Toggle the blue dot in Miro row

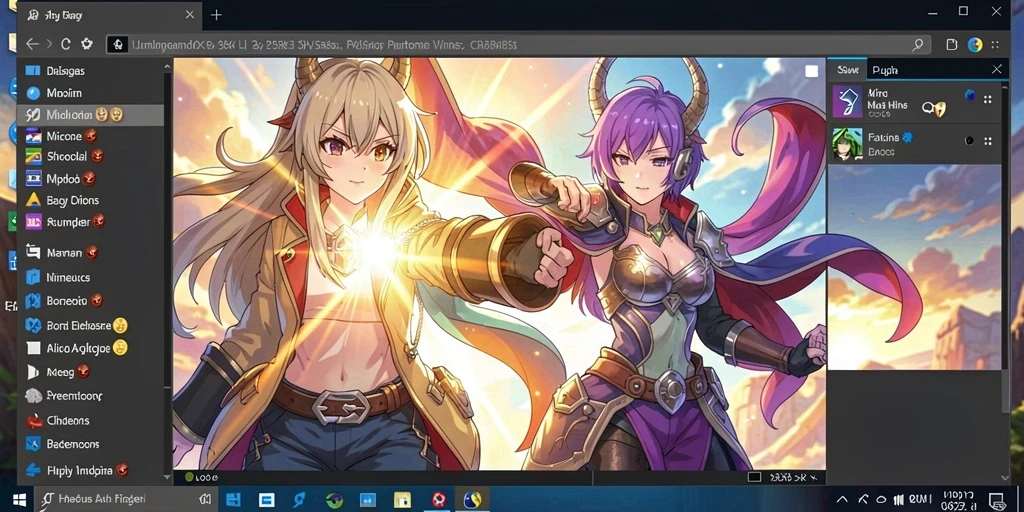point(970,95)
